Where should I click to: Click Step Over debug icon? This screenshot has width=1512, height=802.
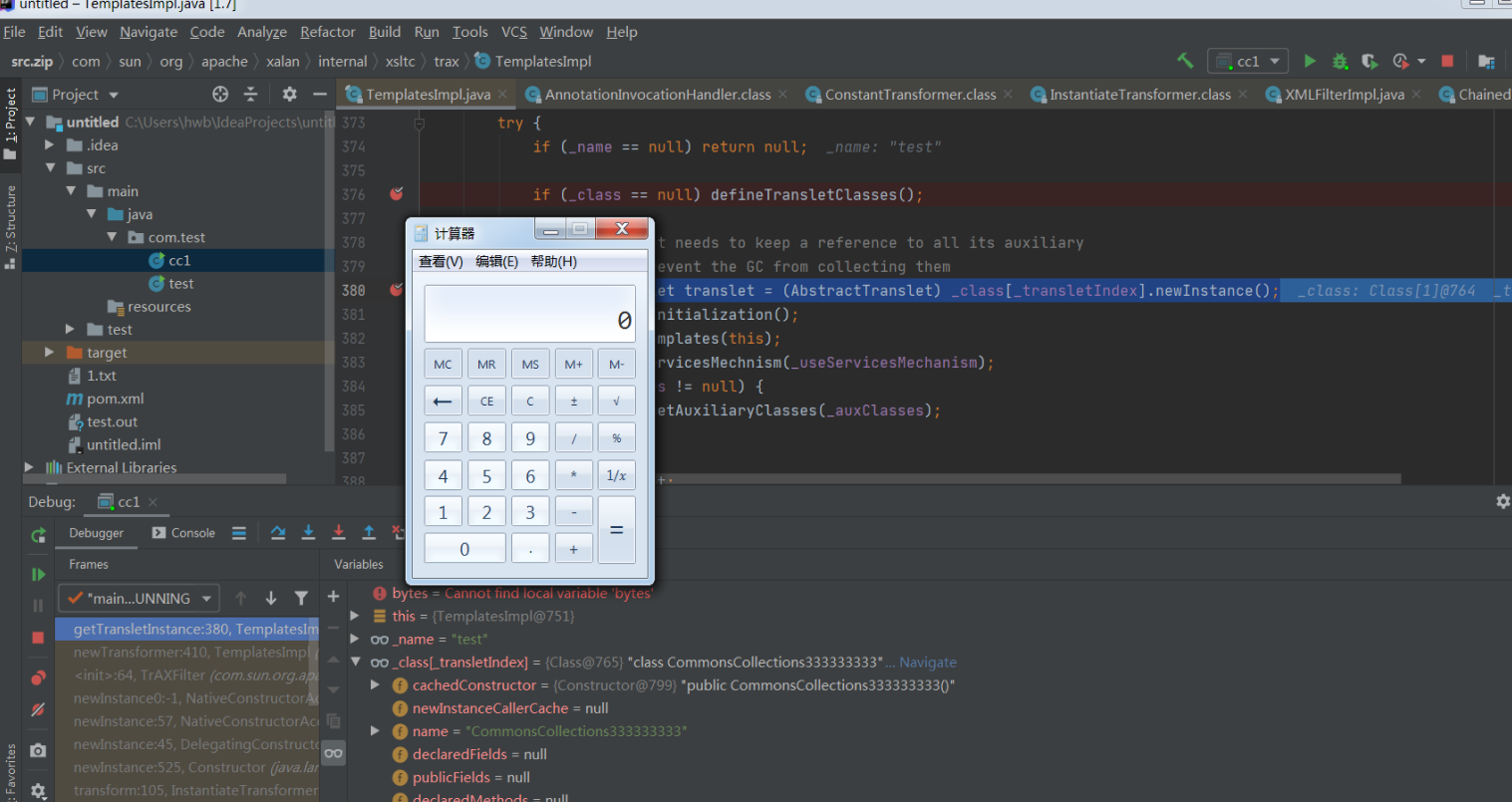[278, 533]
